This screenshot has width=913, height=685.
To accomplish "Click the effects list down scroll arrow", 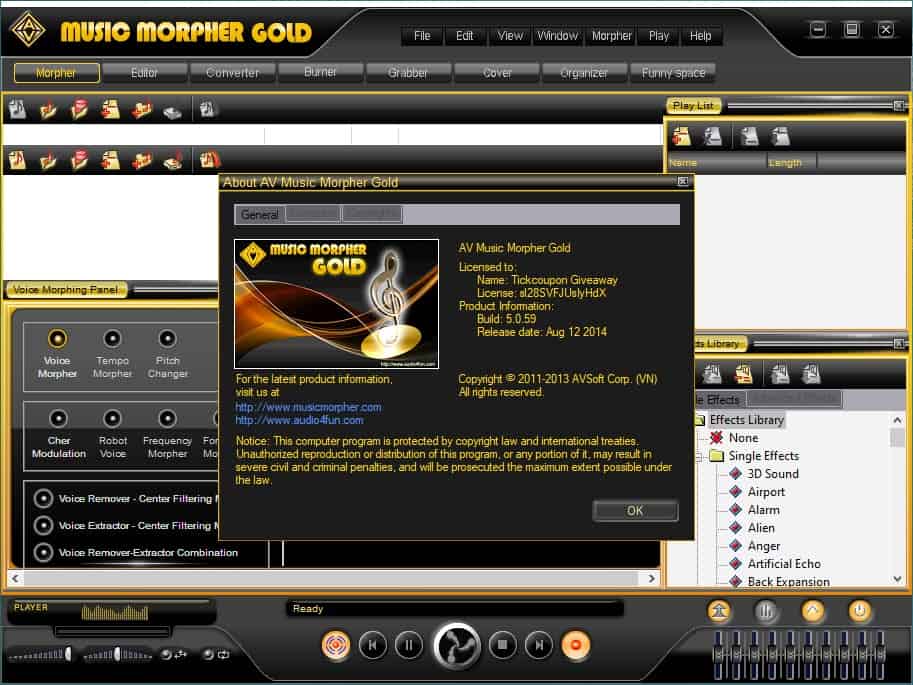I will (897, 580).
